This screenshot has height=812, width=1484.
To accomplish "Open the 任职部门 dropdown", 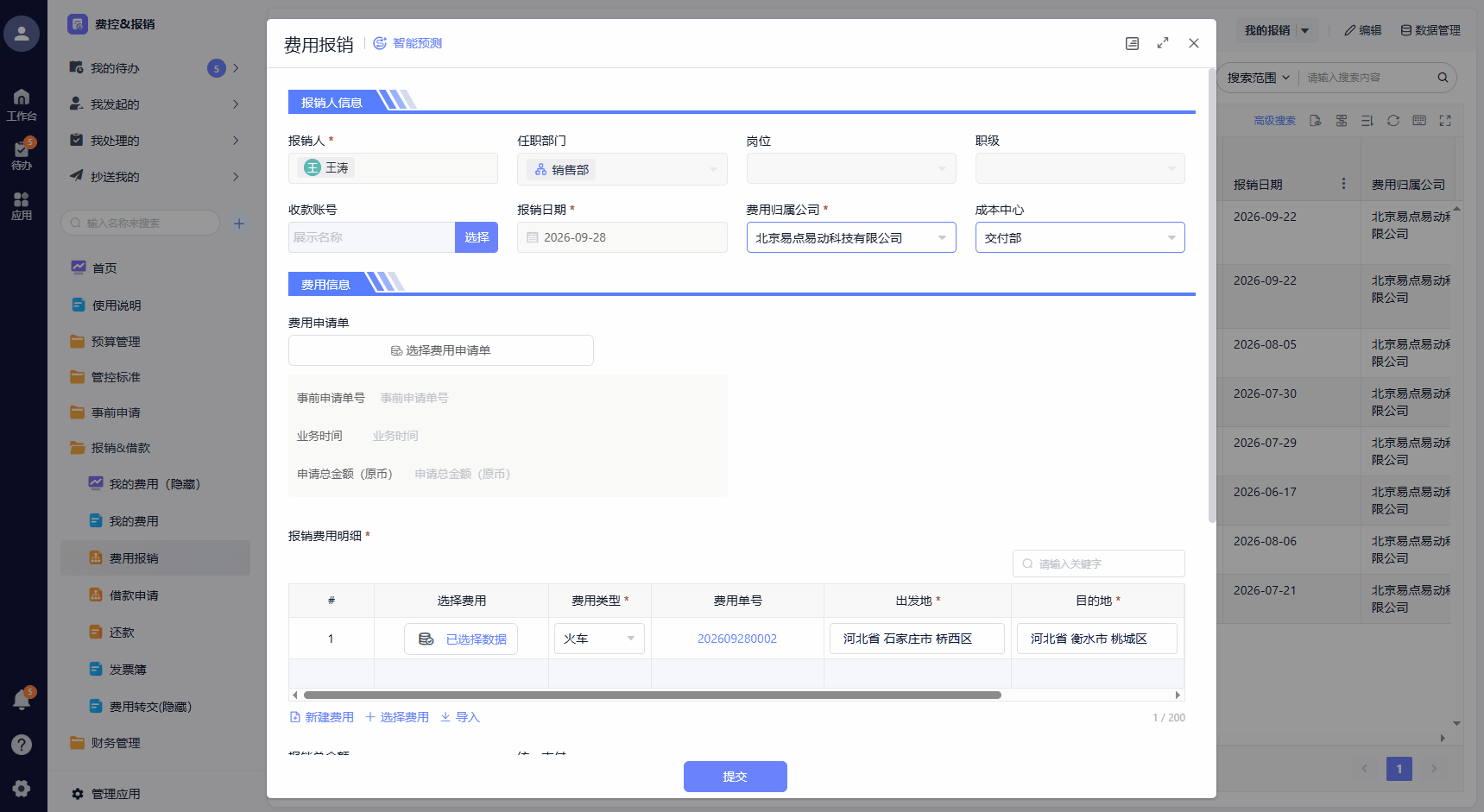I will tap(622, 169).
